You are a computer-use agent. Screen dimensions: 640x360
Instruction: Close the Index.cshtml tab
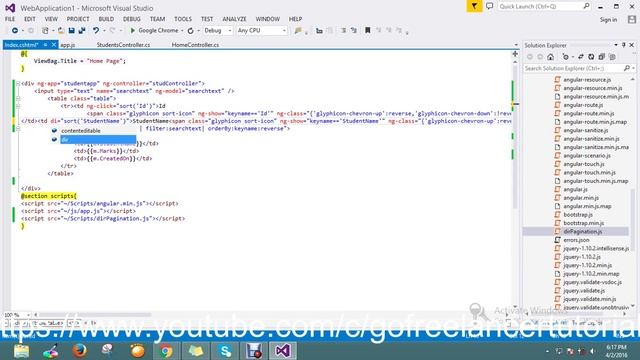tap(54, 45)
